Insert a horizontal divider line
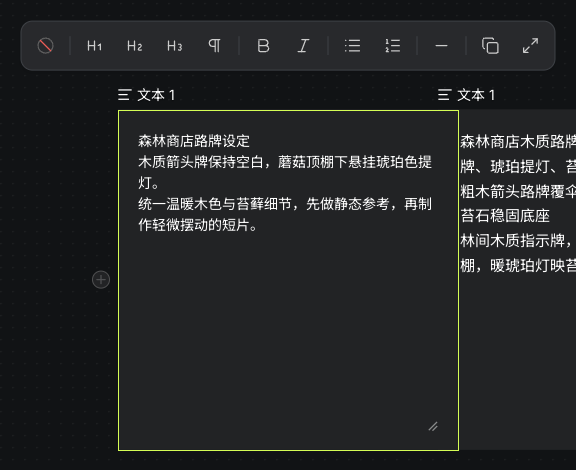The height and width of the screenshot is (470, 576). coord(441,46)
